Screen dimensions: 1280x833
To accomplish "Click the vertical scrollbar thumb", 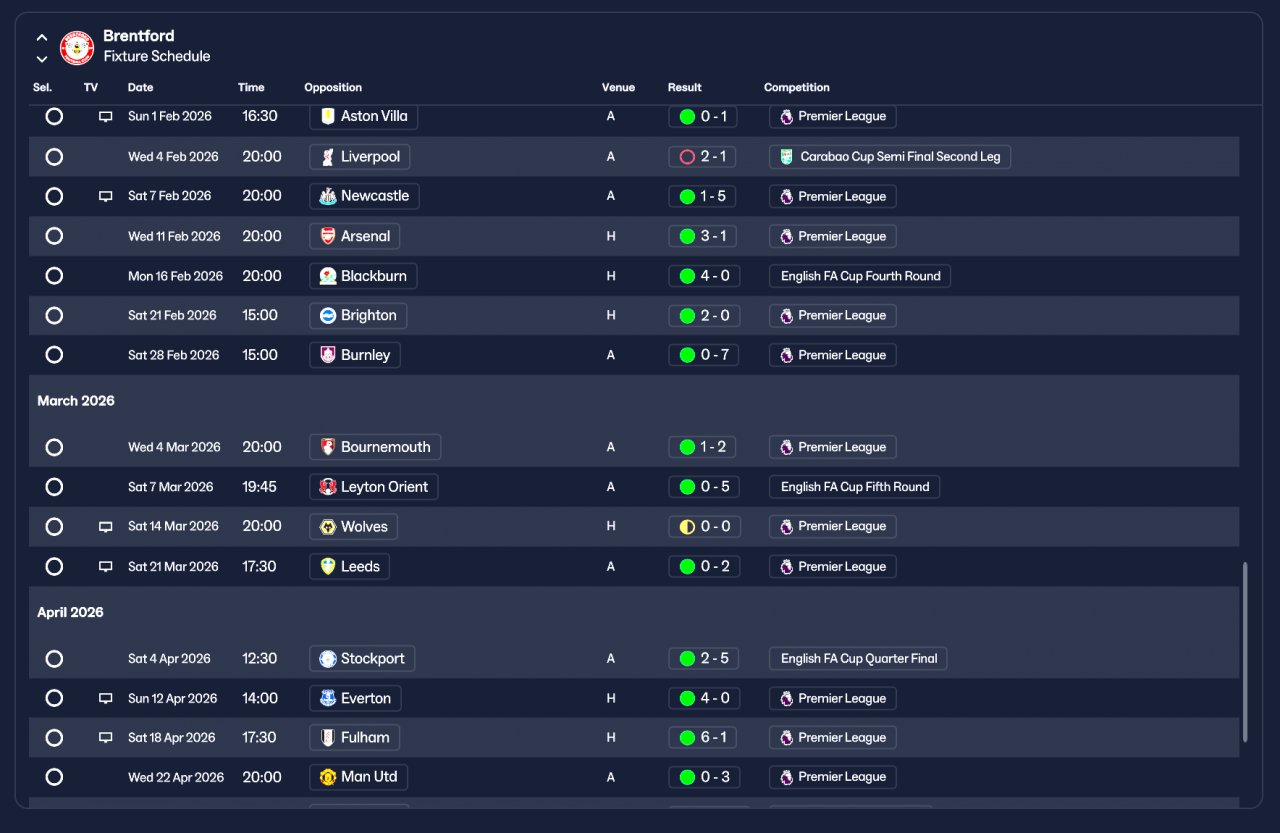I will 1245,652.
